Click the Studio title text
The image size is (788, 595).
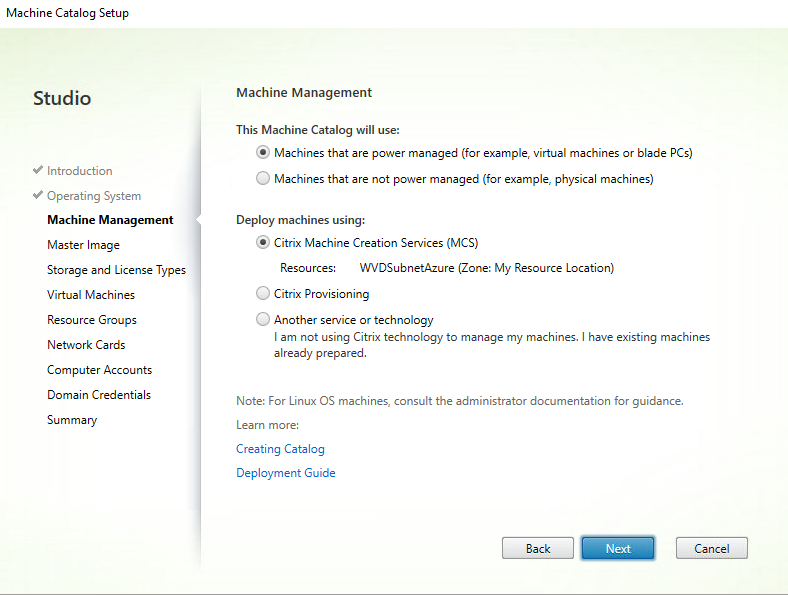tap(62, 98)
